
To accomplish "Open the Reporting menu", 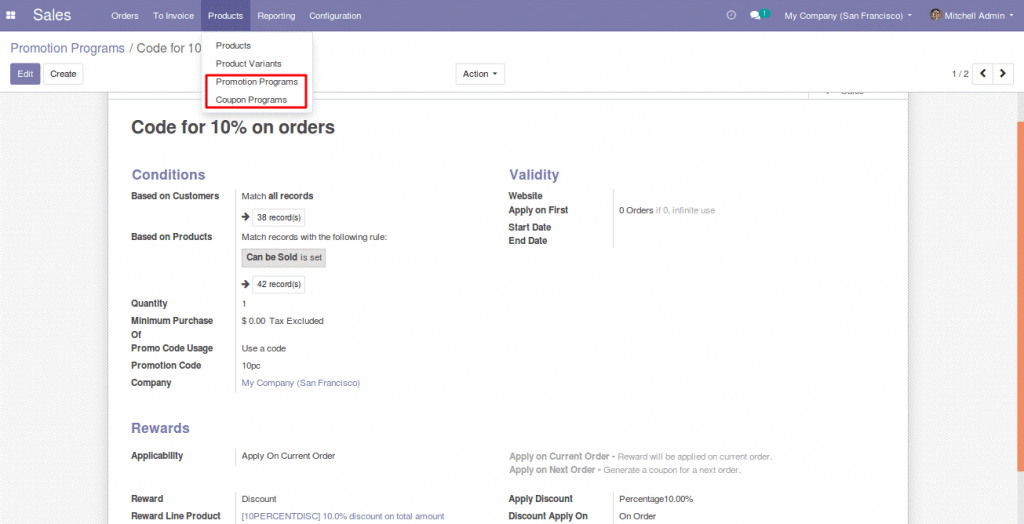I will click(276, 16).
